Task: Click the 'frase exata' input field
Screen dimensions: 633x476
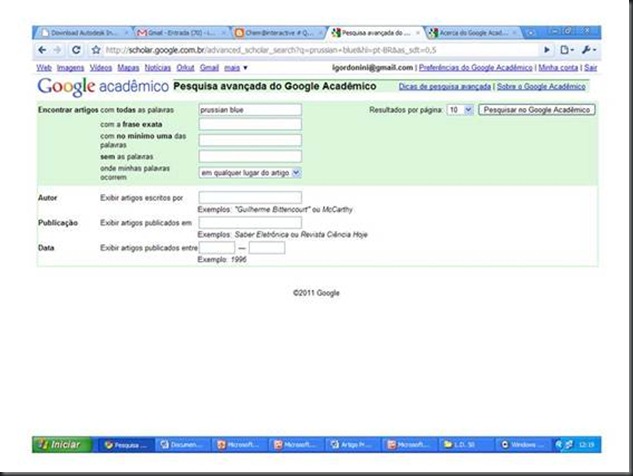Action: tap(250, 124)
